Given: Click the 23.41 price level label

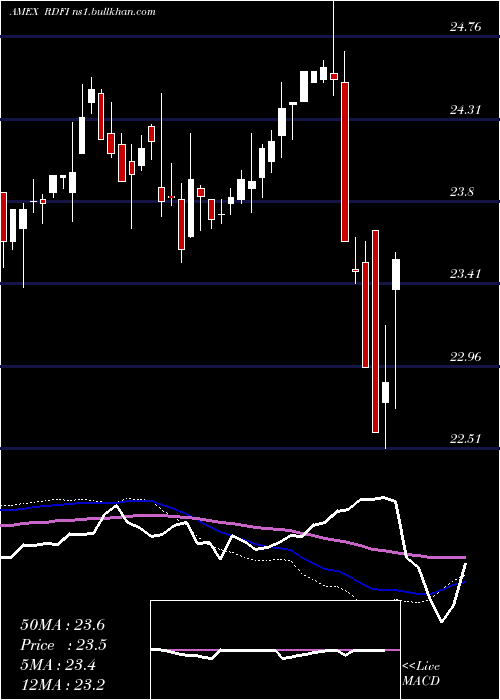Looking at the screenshot, I should click(x=466, y=274).
